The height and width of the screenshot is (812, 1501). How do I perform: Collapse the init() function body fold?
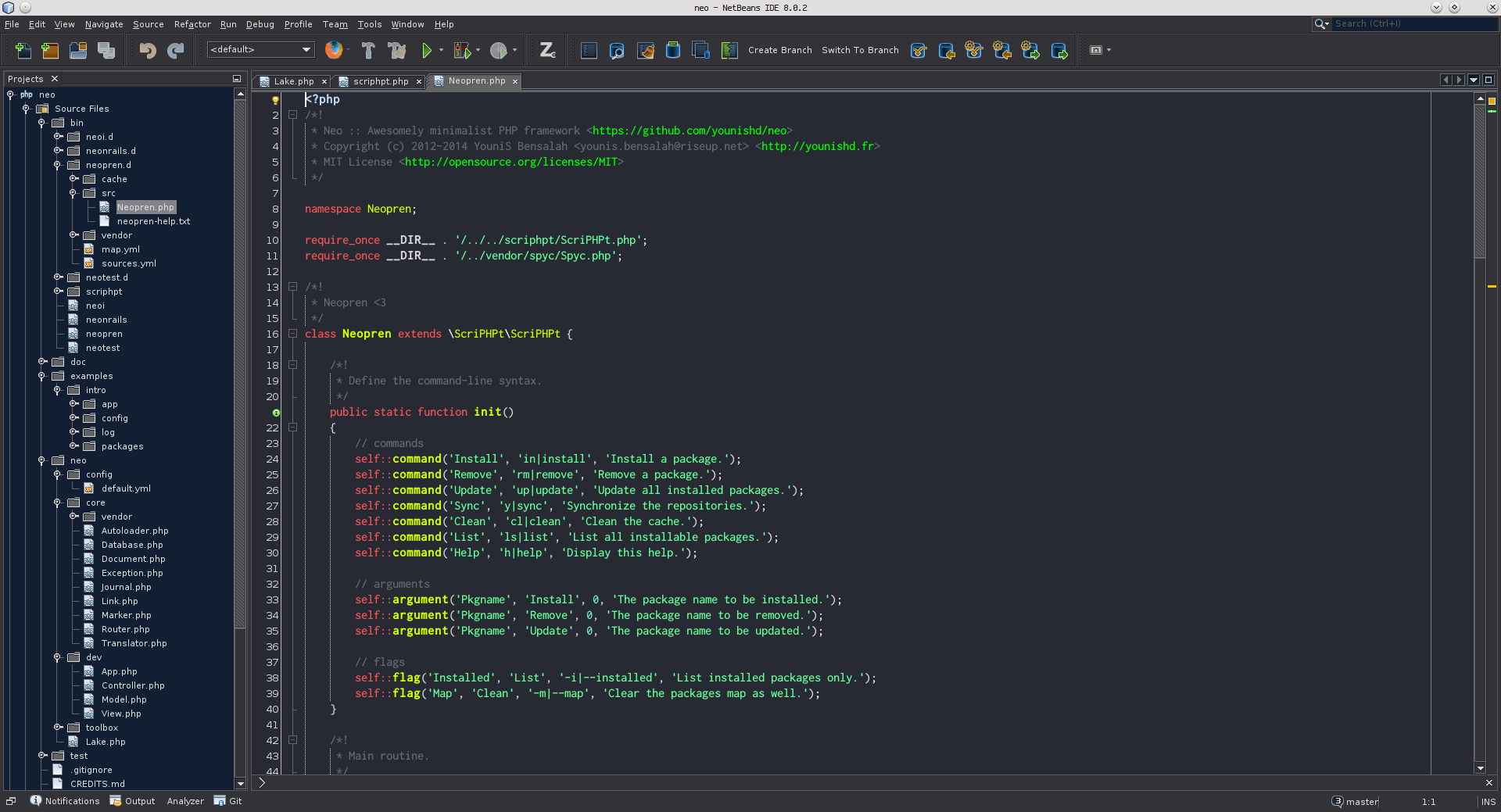click(292, 427)
